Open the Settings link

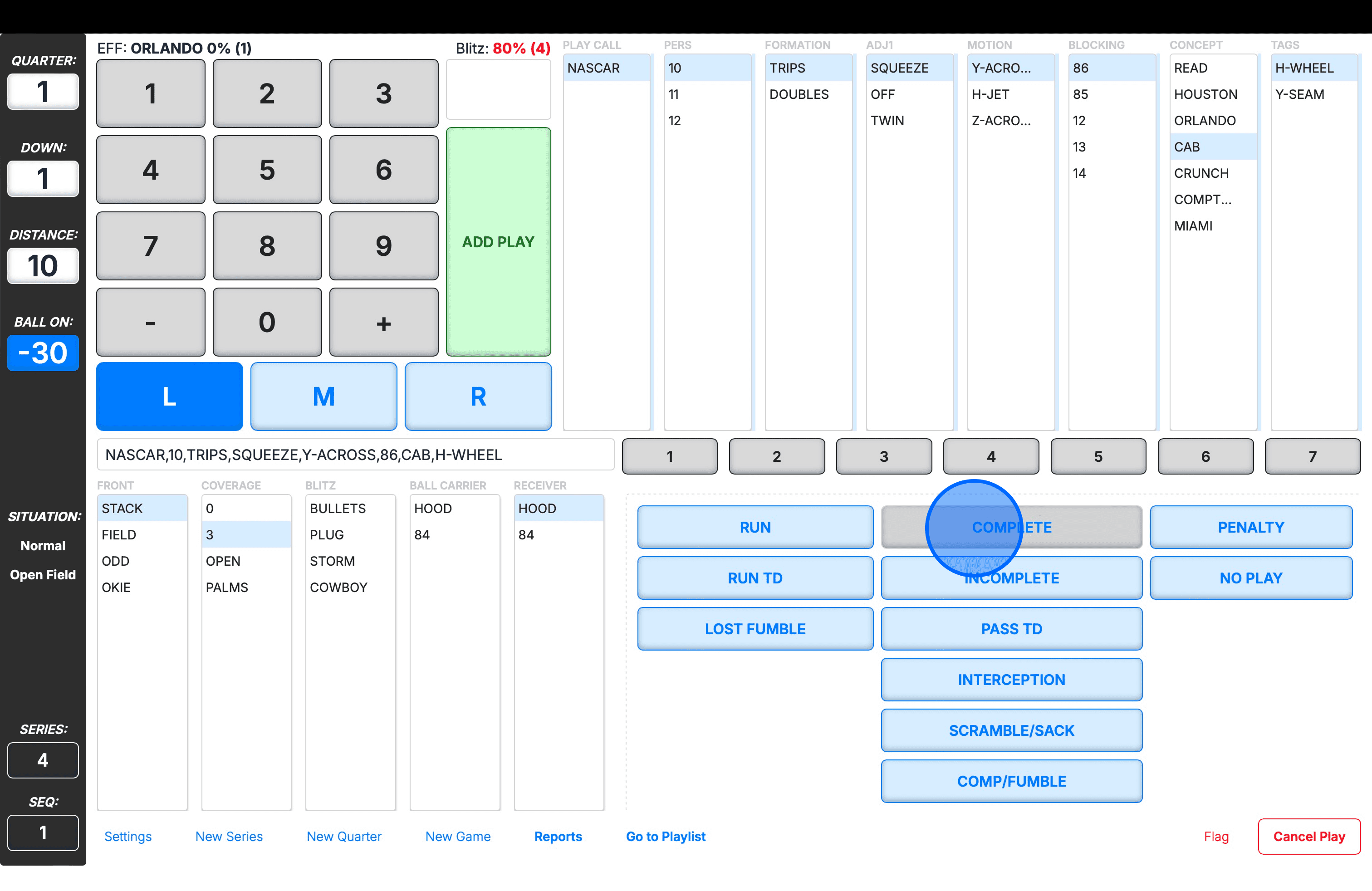pyautogui.click(x=128, y=836)
